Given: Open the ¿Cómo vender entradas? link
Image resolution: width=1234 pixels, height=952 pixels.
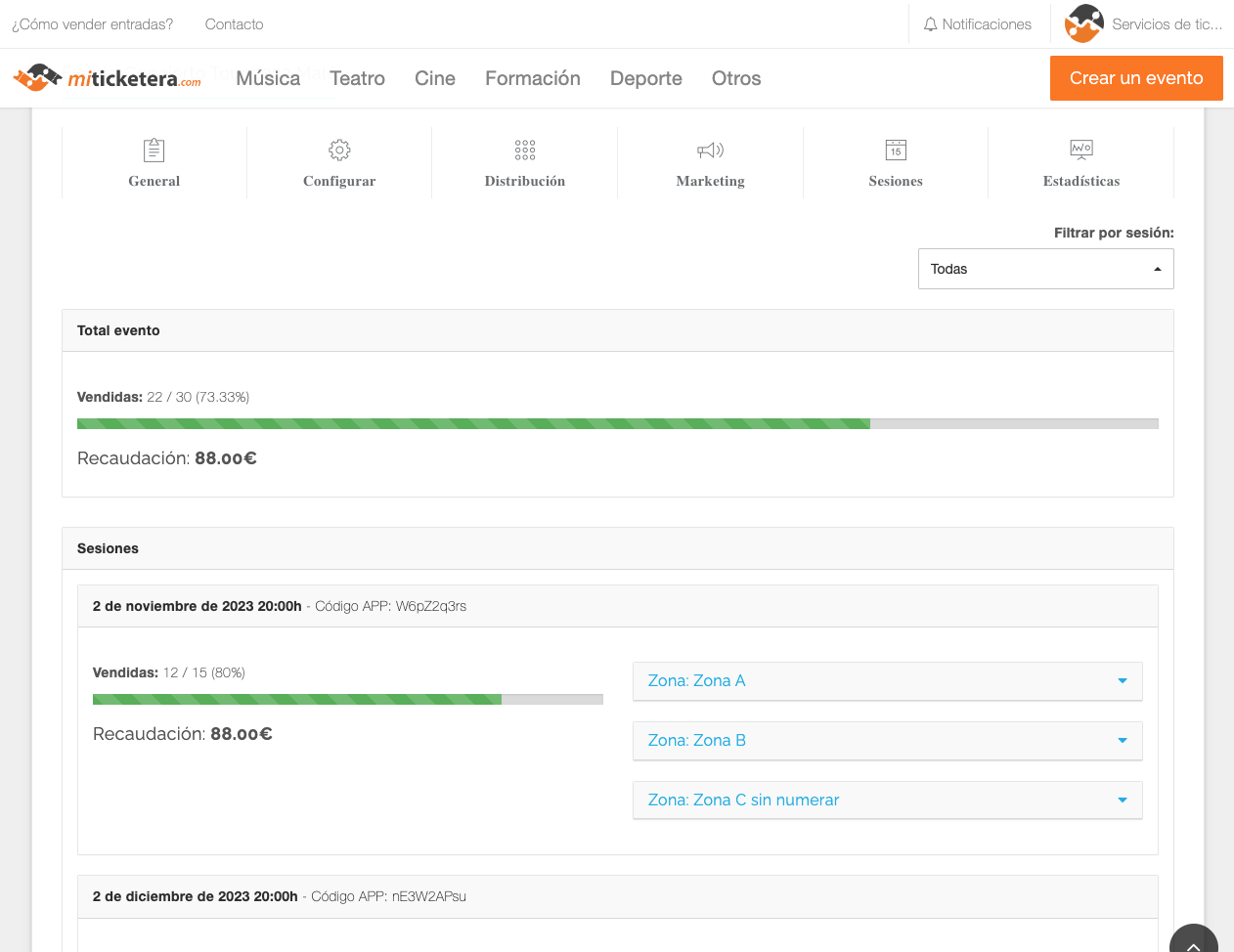Looking at the screenshot, I should click(93, 24).
